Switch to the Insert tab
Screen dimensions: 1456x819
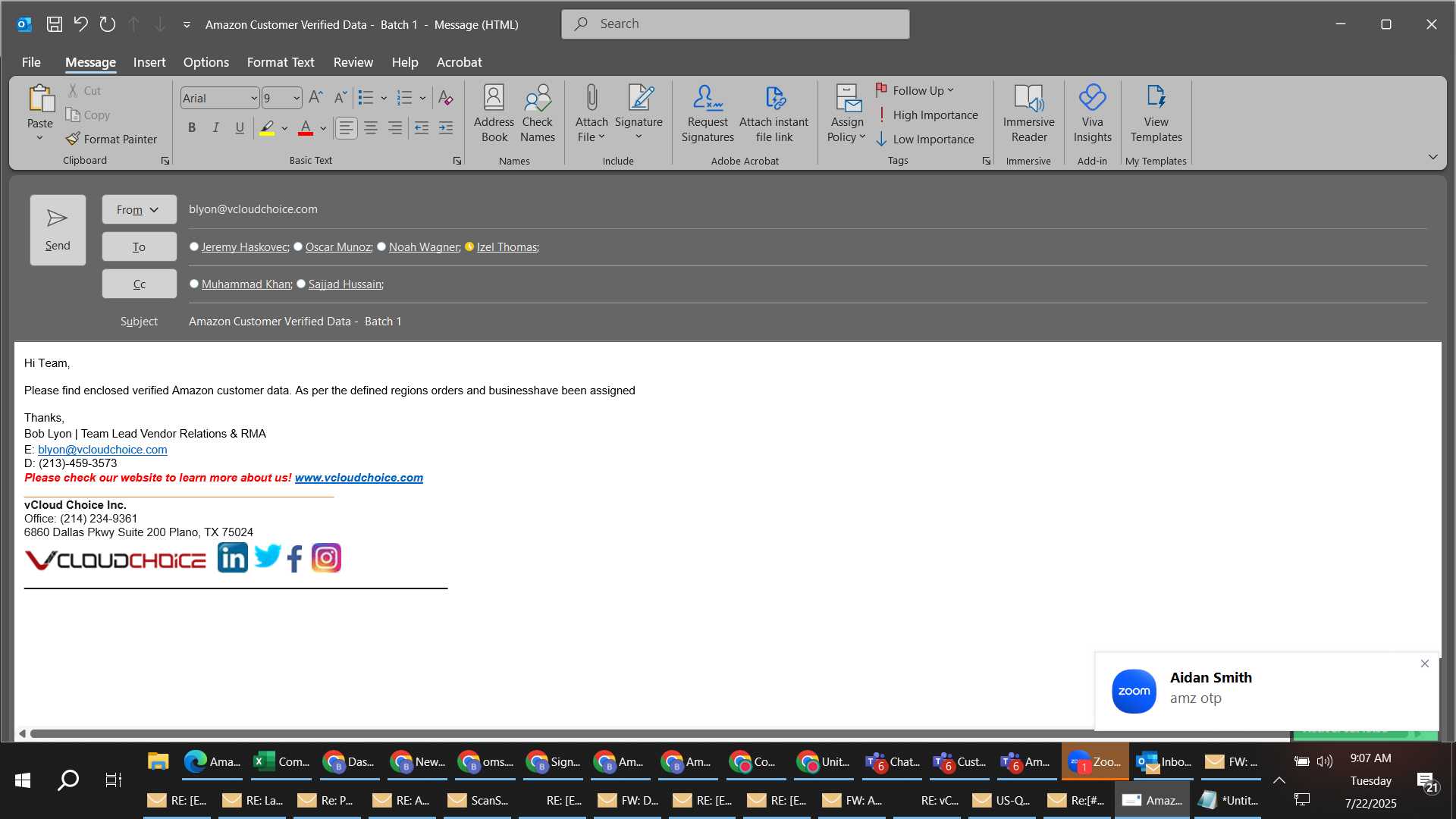pyautogui.click(x=149, y=62)
